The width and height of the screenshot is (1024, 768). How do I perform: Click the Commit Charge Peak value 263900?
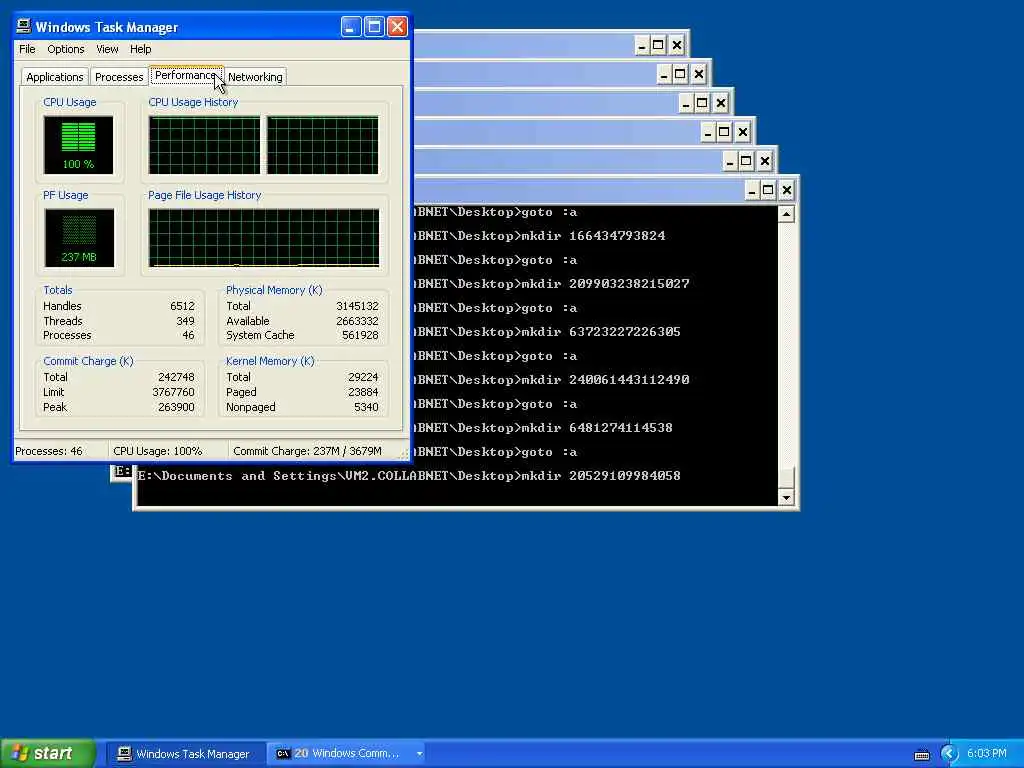tap(176, 408)
